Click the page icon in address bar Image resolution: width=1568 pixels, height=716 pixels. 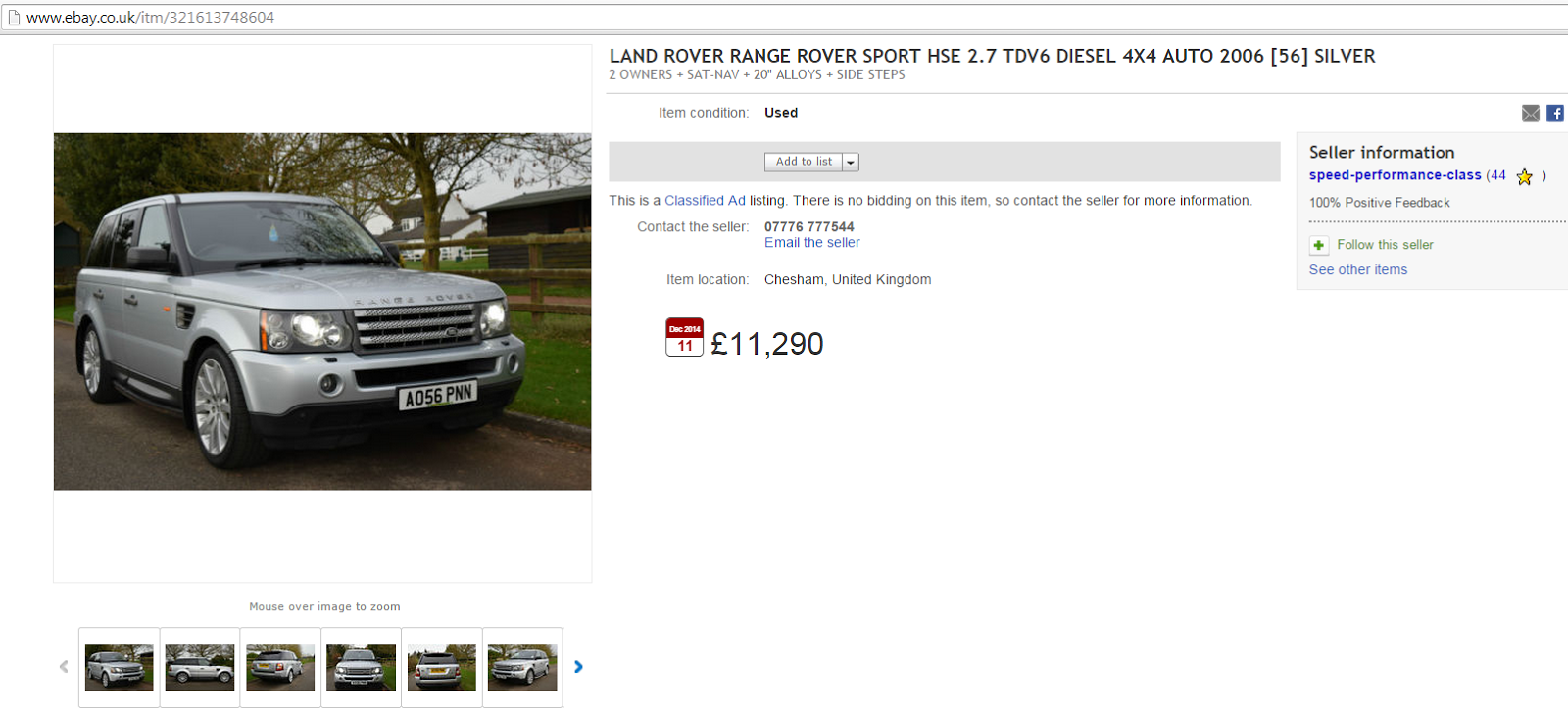(x=14, y=17)
